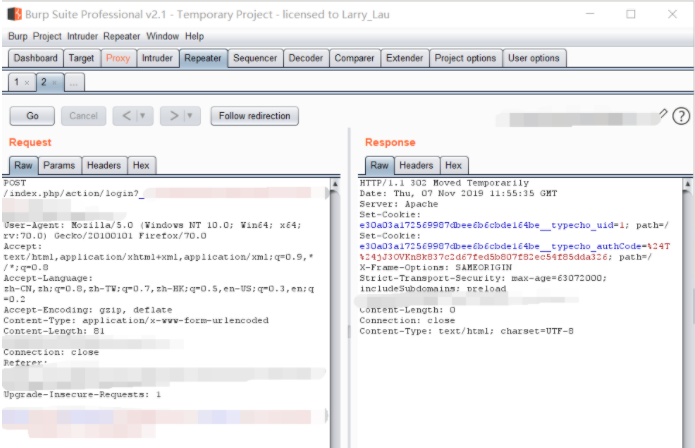Switch to the Comparer tab
The image size is (695, 448).
point(354,58)
